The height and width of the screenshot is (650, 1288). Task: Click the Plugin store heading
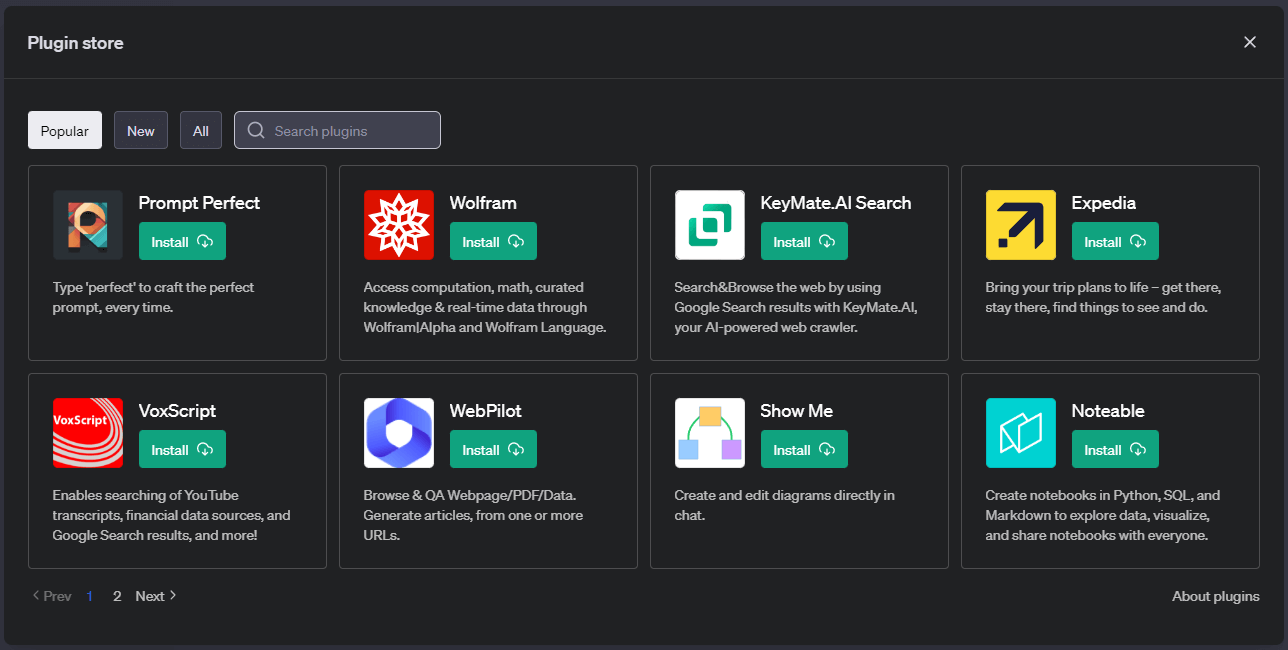(x=76, y=42)
